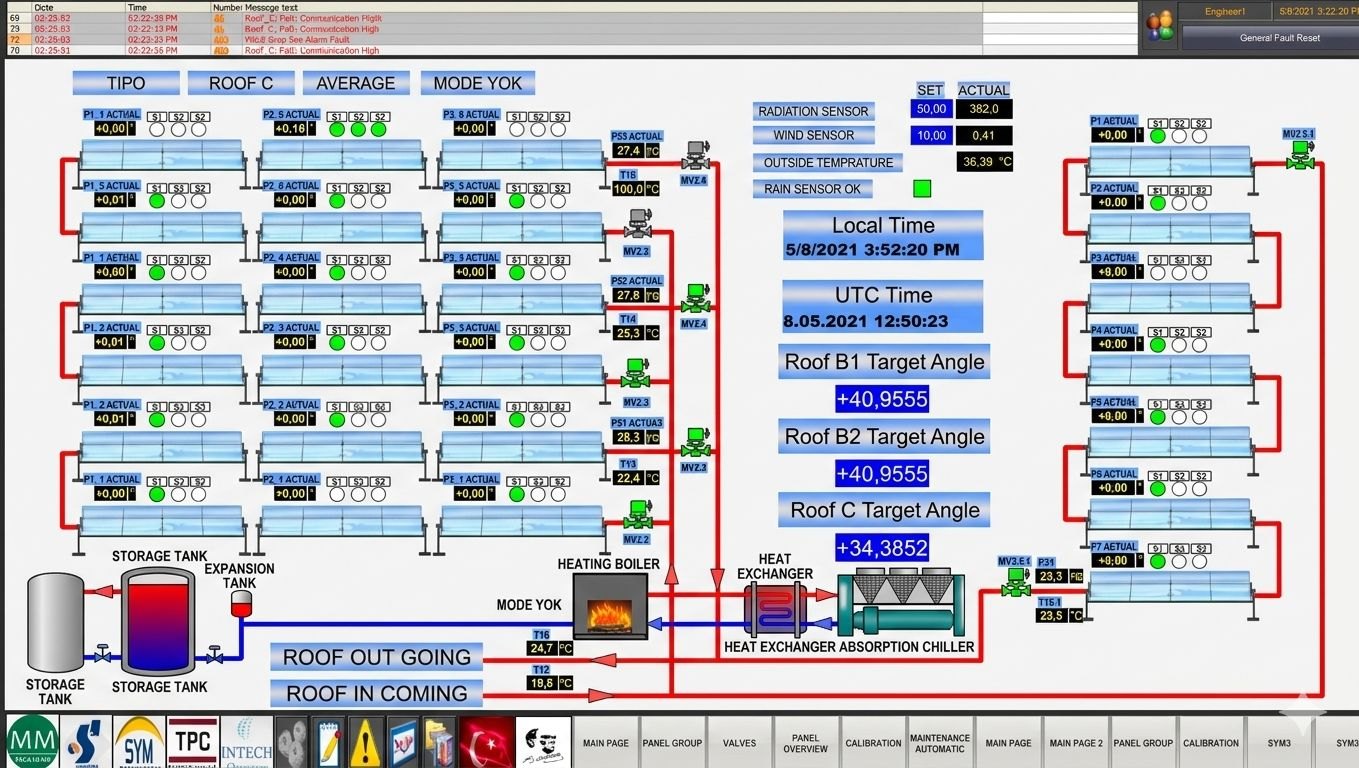
Task: Click the Radiation Sensor SET value 50,00
Action: point(931,109)
